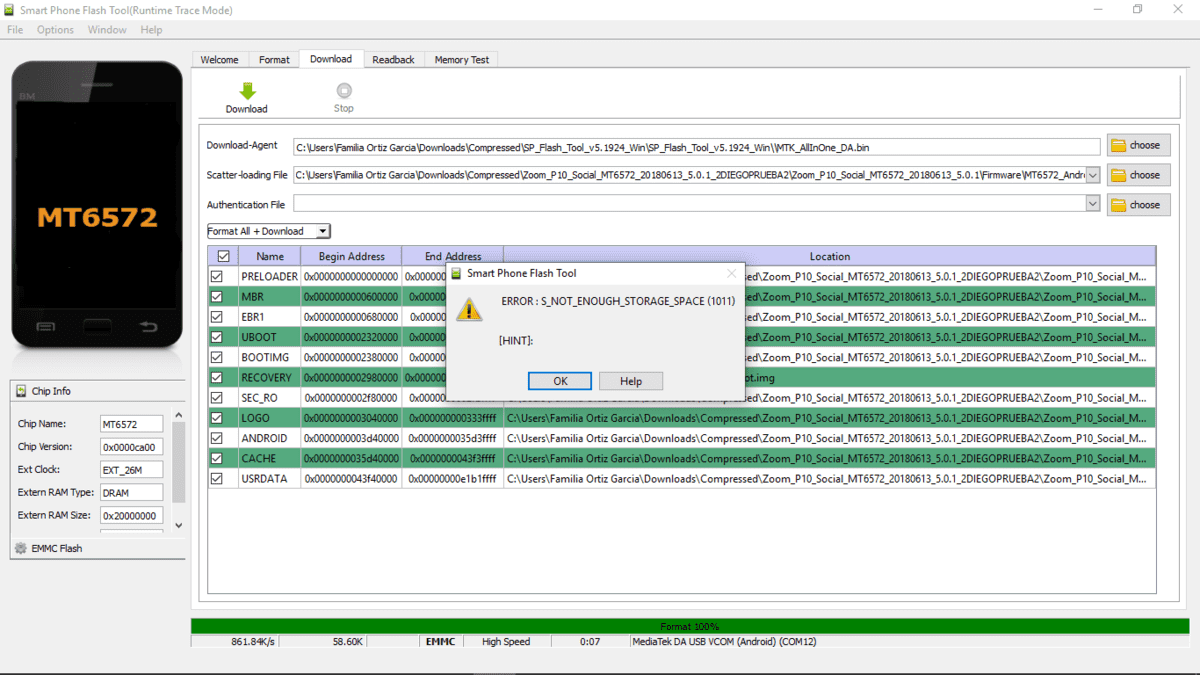Viewport: 1200px width, 675px height.
Task: Click the Stop icon in toolbar
Action: [x=344, y=91]
